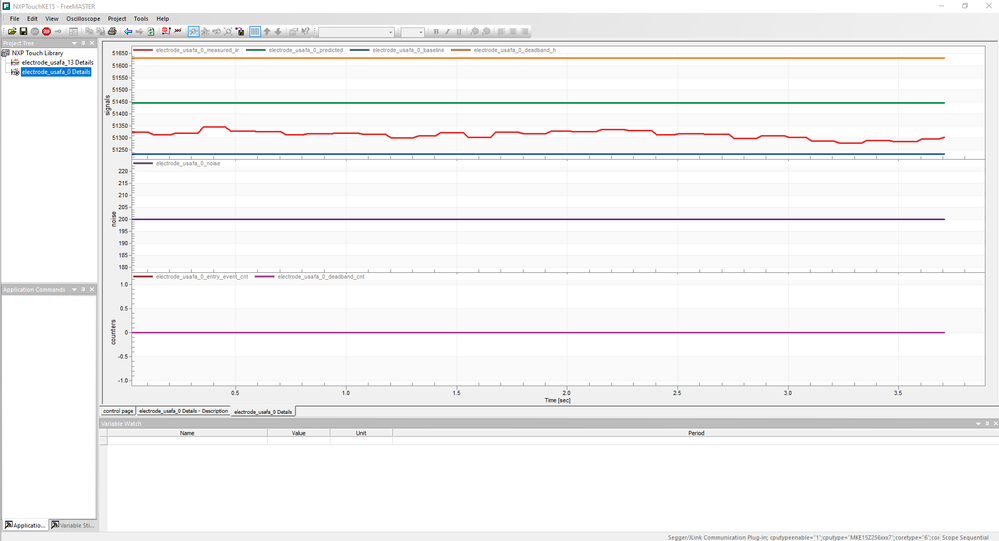Viewport: 999px width, 541px height.
Task: Click the electrode_usafa_0_deadband_cnt legend entry
Action: pyautogui.click(x=310, y=277)
